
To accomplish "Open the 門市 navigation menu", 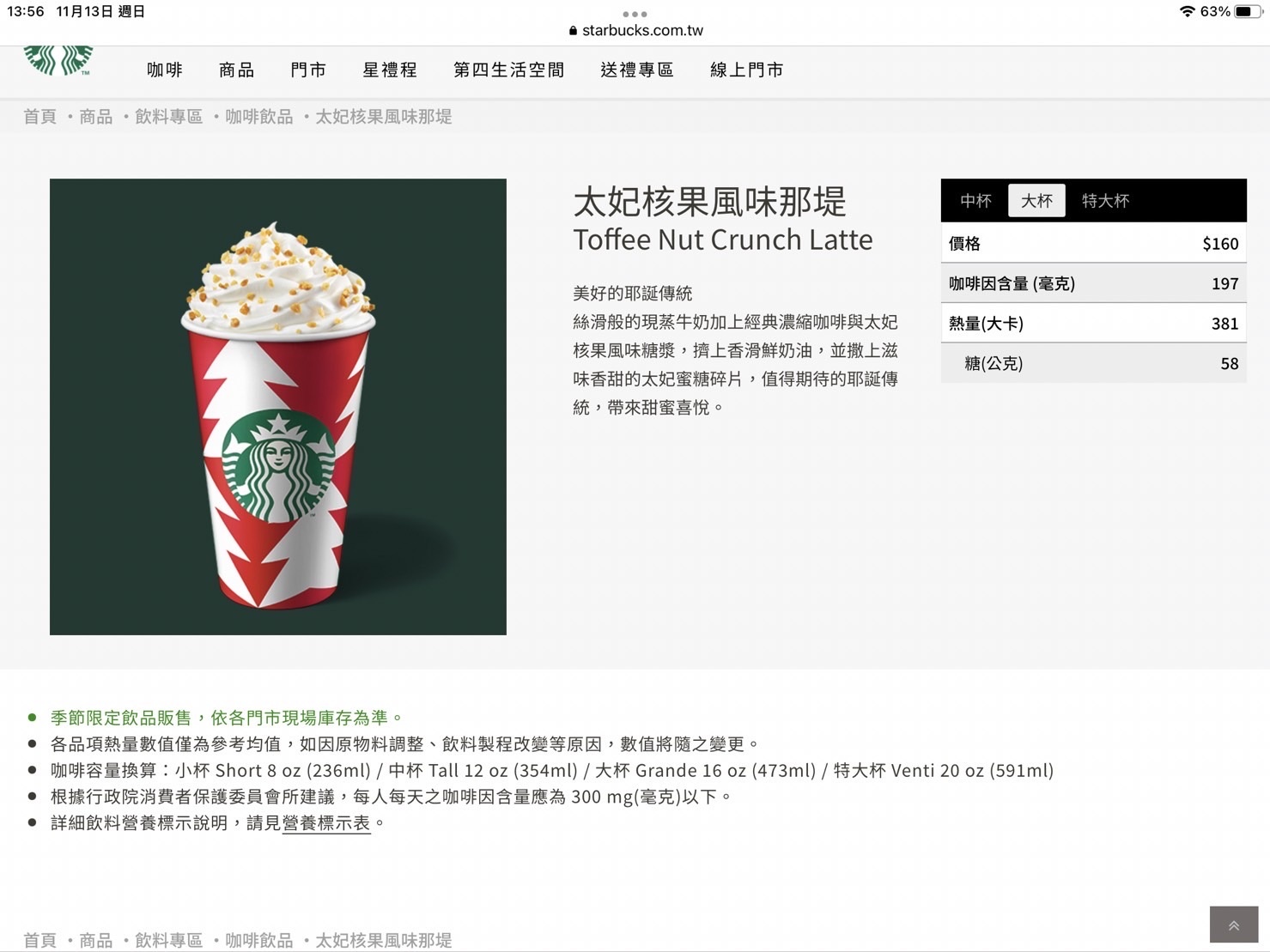I will click(x=308, y=70).
